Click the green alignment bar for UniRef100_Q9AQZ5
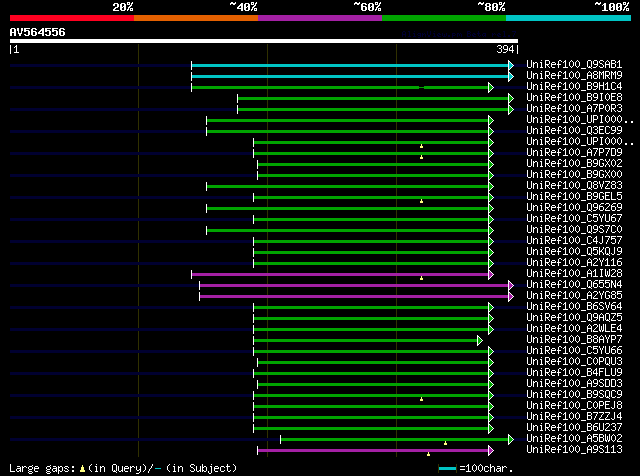 click(371, 319)
